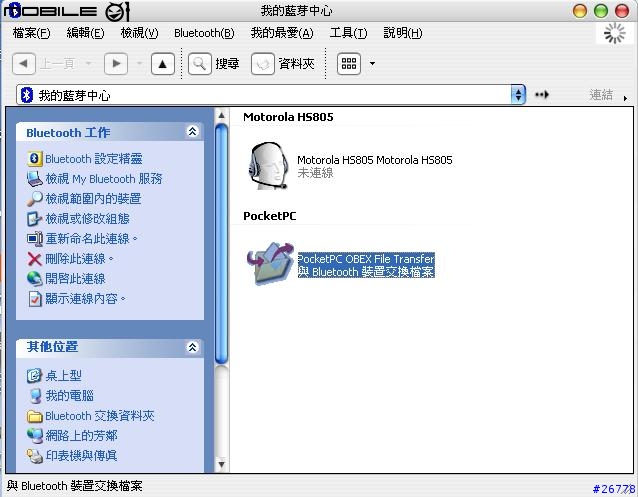Open the 搜尋 search magnifier icon
The image size is (638, 497).
199,63
